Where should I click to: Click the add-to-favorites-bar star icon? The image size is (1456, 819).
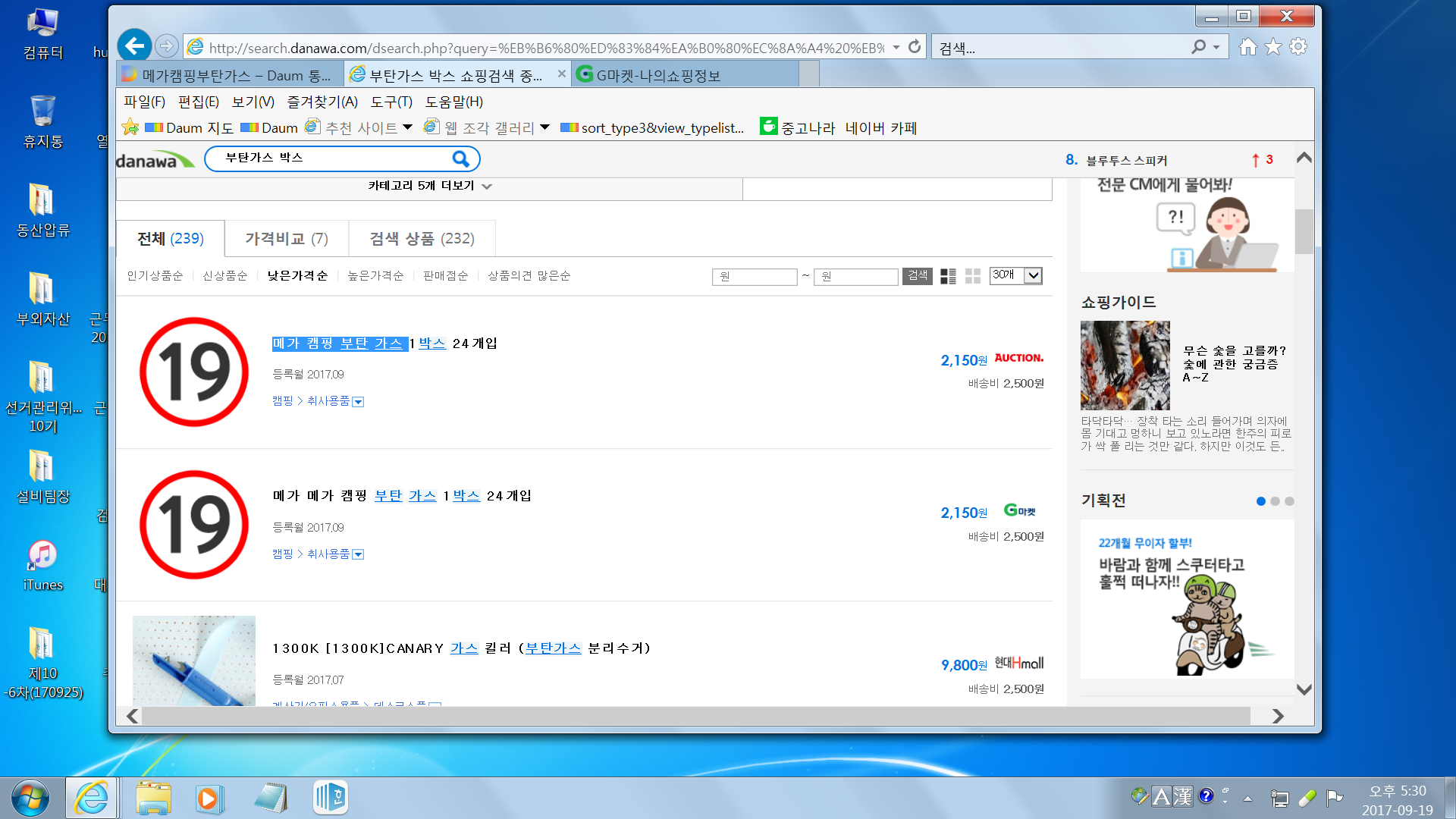pos(130,127)
